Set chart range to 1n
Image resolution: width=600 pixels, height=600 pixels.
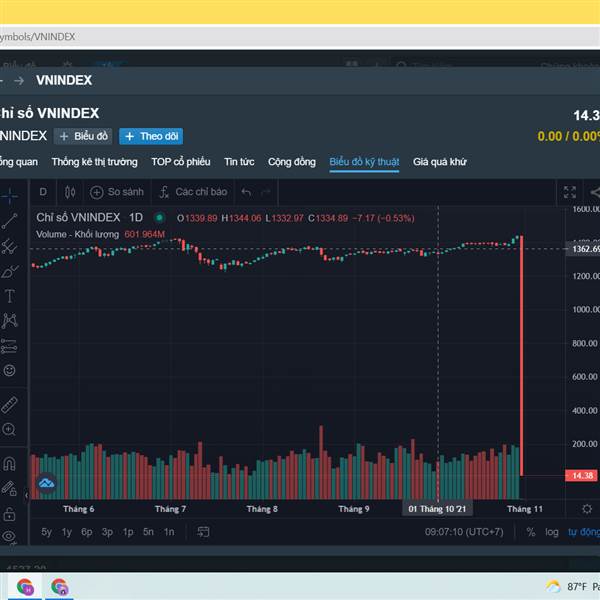(169, 532)
